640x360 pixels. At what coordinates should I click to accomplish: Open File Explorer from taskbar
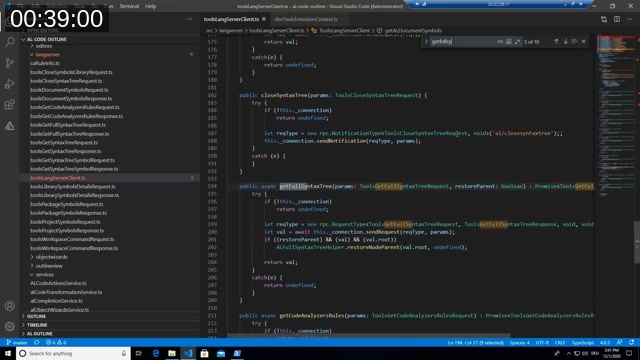point(172,353)
